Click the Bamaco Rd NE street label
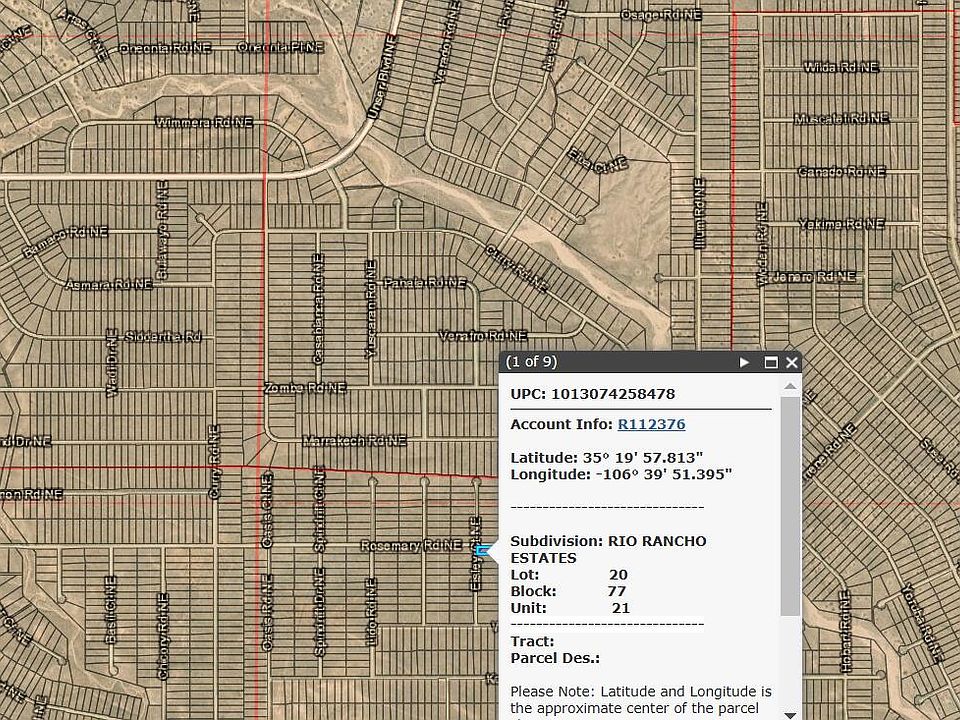The width and height of the screenshot is (960, 720). pyautogui.click(x=65, y=241)
